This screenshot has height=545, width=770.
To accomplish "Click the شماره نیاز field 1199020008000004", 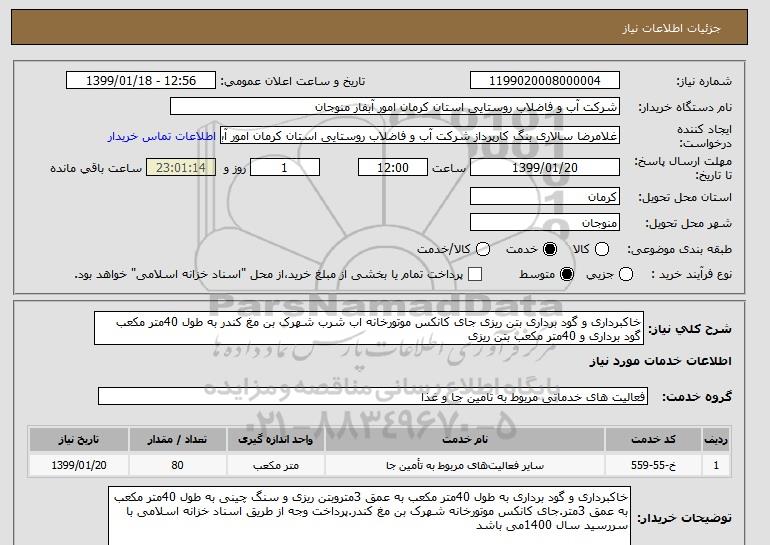I will (x=545, y=81).
